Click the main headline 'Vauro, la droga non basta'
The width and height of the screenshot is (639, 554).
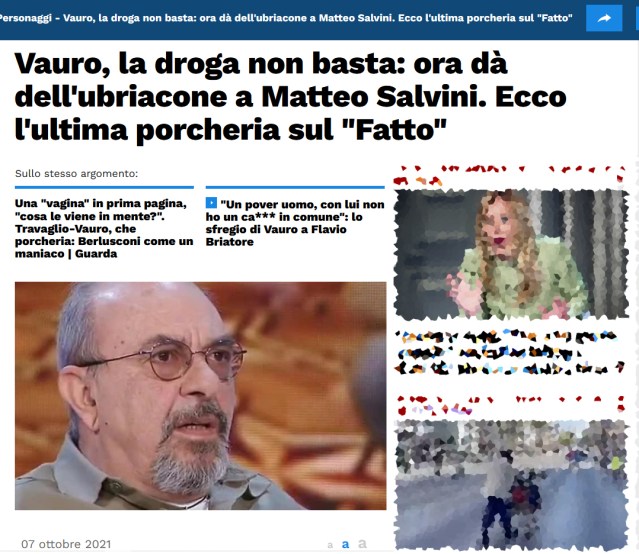click(x=291, y=97)
